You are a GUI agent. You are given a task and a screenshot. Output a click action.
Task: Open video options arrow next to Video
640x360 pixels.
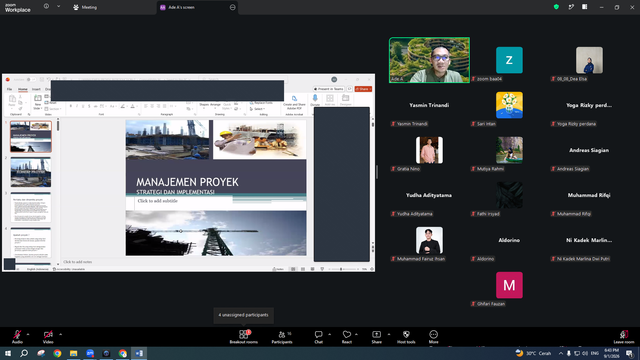tap(60, 334)
